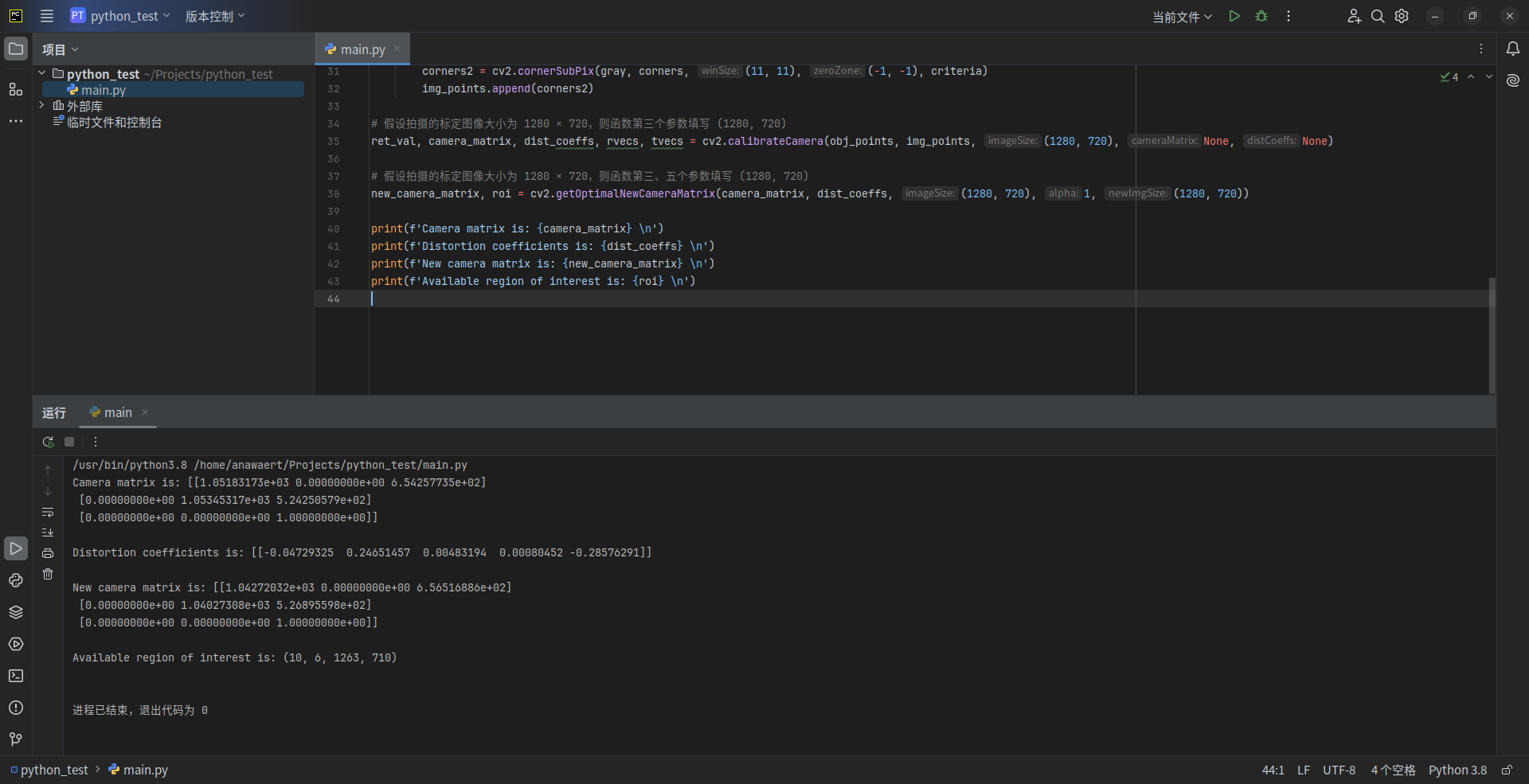1529x784 pixels.
Task: Open the notifications bell panel
Action: click(x=1513, y=49)
